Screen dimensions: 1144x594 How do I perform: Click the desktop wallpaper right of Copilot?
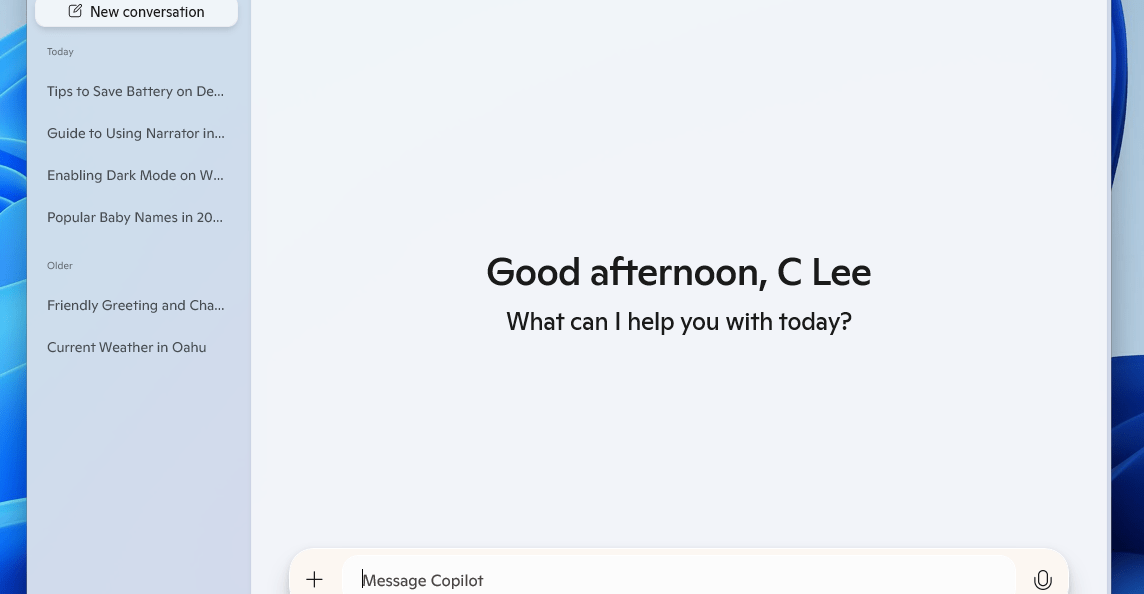pyautogui.click(x=1129, y=300)
